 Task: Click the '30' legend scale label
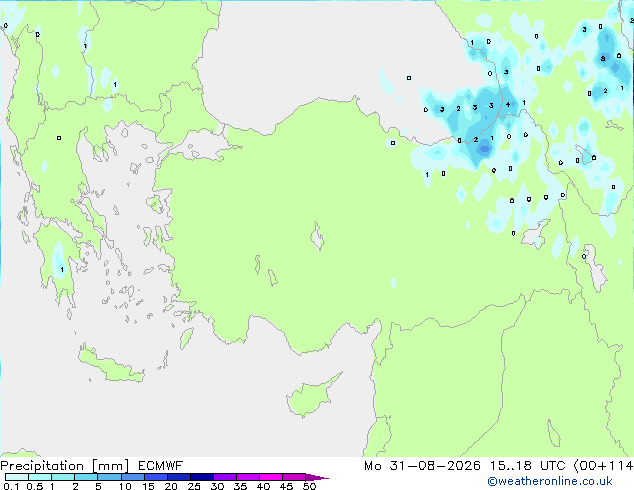coord(217,486)
